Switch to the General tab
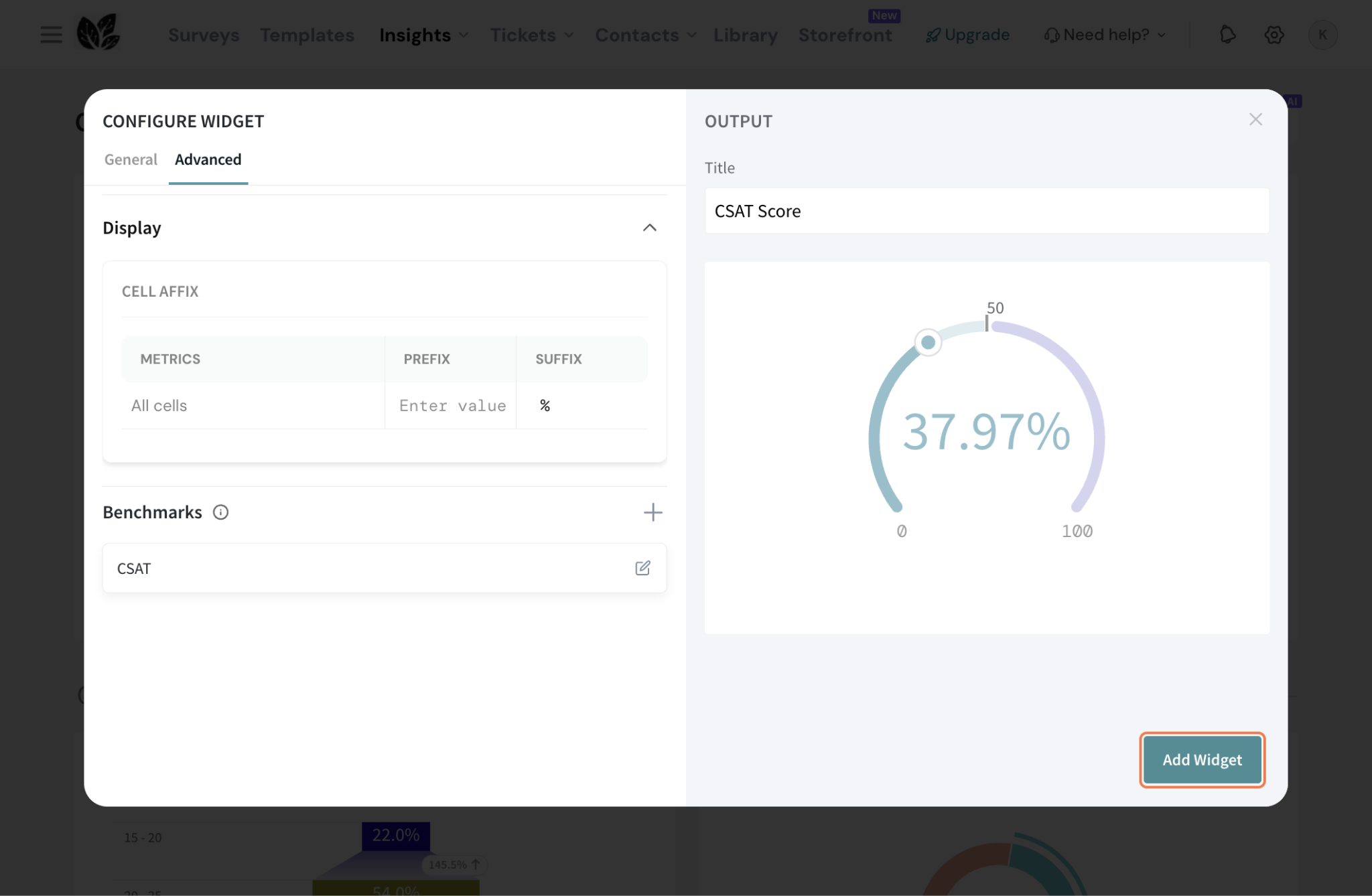The height and width of the screenshot is (896, 1372). point(131,159)
